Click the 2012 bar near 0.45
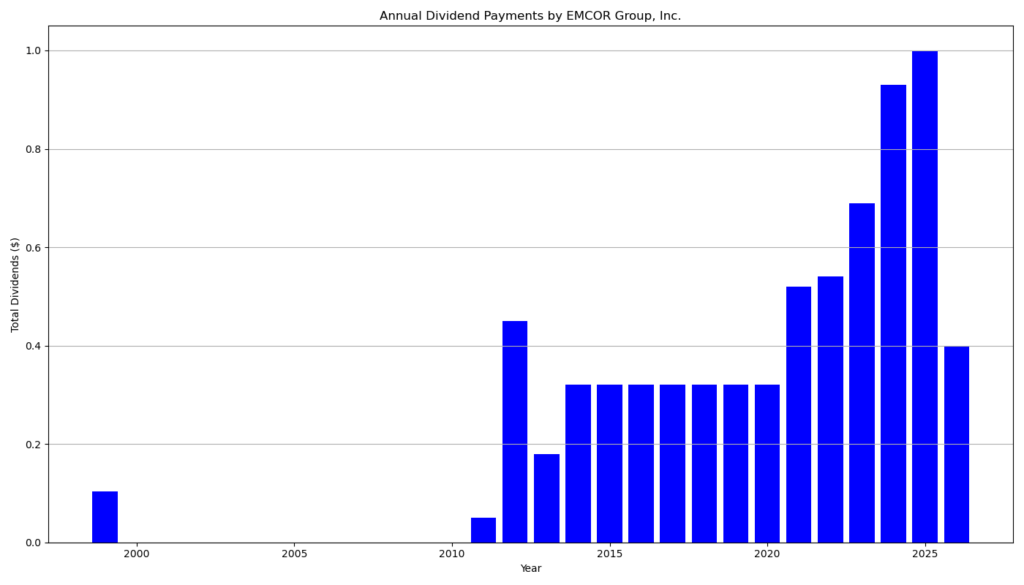 (x=515, y=432)
